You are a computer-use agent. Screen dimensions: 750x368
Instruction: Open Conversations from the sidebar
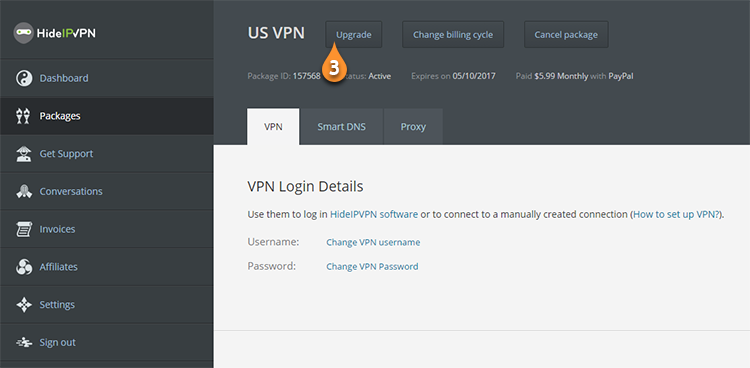[x=107, y=191]
